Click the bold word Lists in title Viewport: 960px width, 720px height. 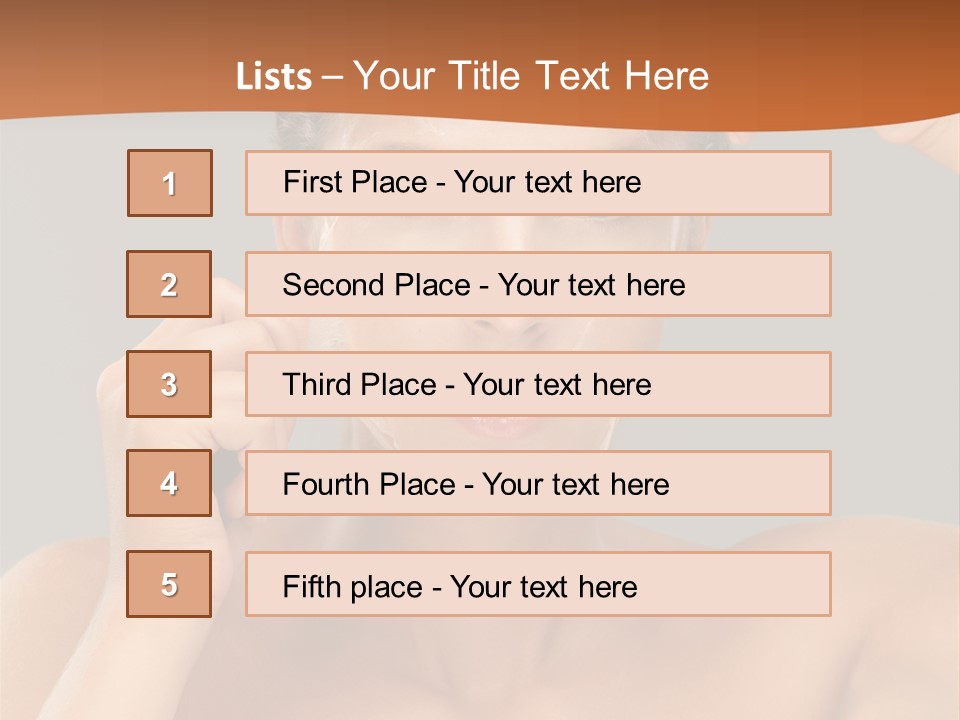[274, 76]
